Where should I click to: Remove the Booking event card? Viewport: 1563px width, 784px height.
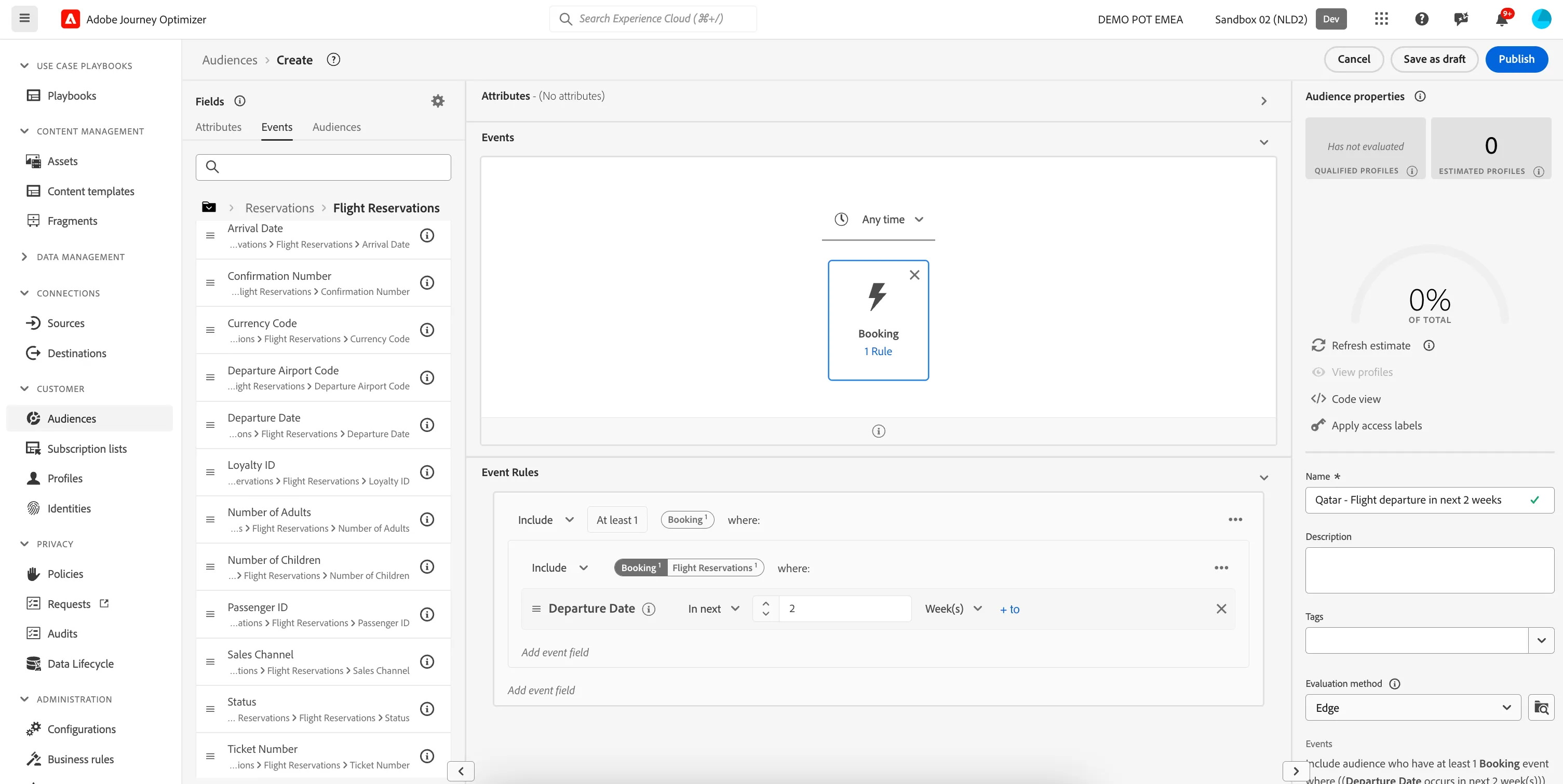tap(914, 275)
